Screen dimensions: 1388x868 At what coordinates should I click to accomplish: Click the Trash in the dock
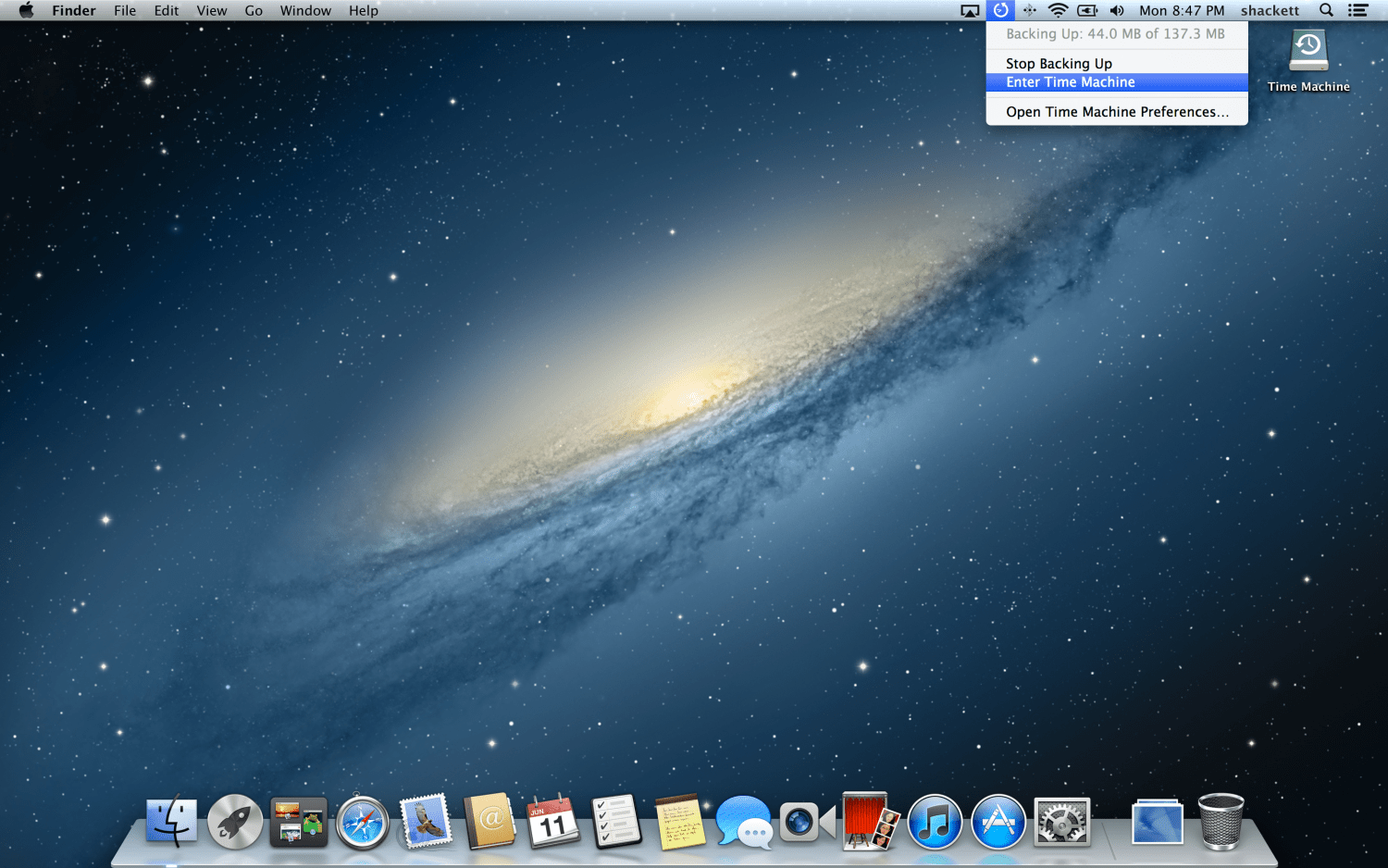tap(1221, 822)
